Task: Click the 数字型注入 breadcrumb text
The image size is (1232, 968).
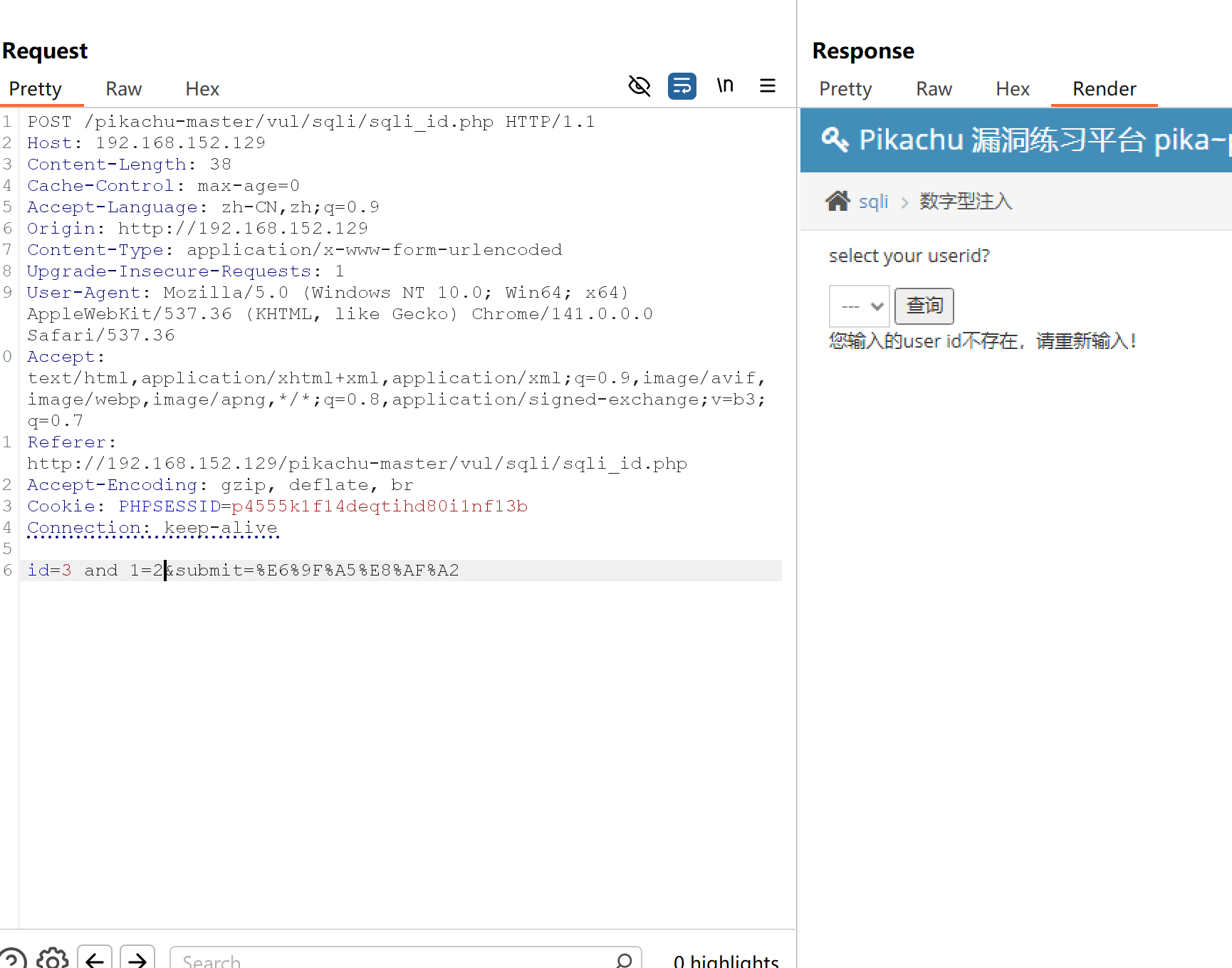Action: coord(966,202)
